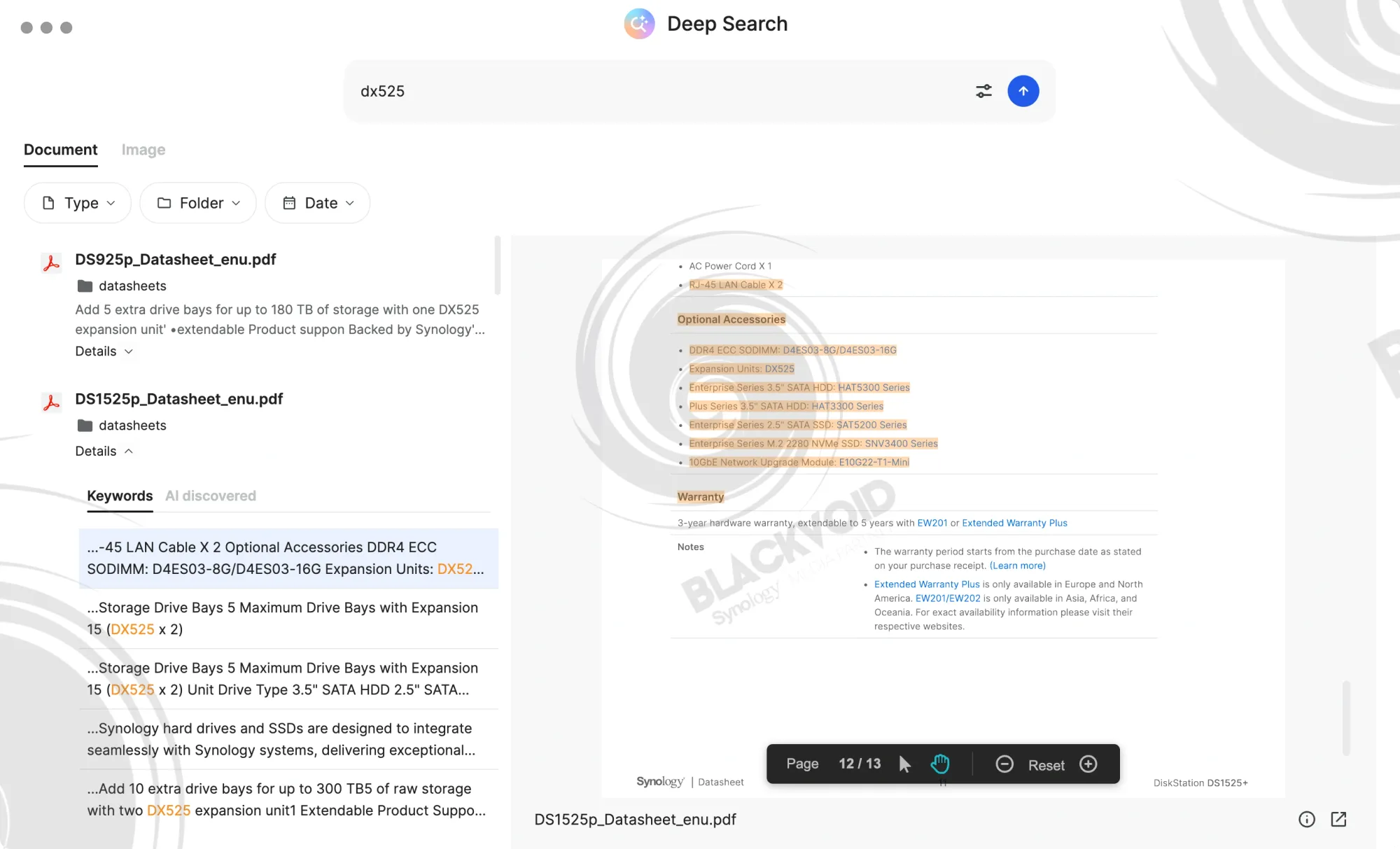Submit search with blue arrow button

pyautogui.click(x=1023, y=91)
